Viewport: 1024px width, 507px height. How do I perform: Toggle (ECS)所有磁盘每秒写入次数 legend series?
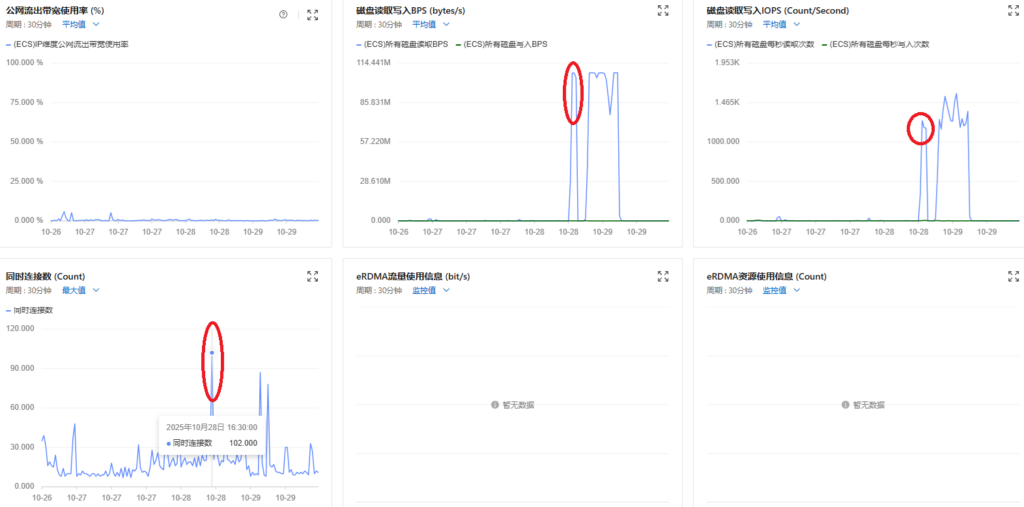tap(875, 44)
